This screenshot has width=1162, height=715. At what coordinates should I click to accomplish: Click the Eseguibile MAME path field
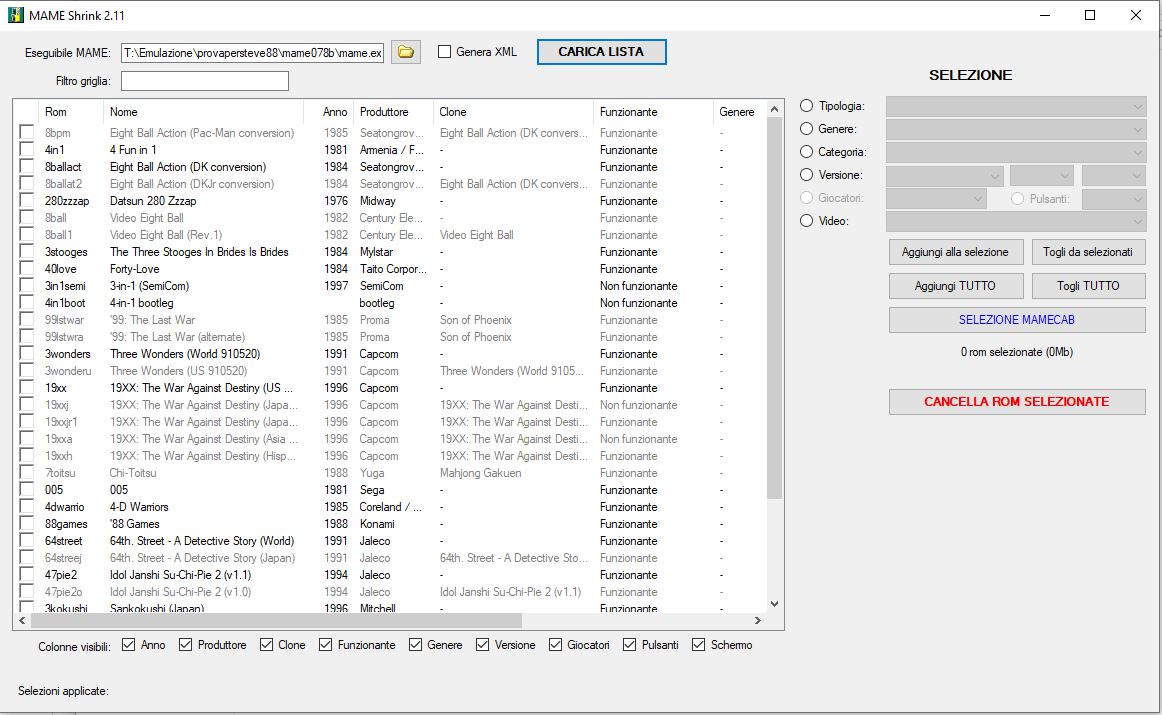pyautogui.click(x=253, y=53)
